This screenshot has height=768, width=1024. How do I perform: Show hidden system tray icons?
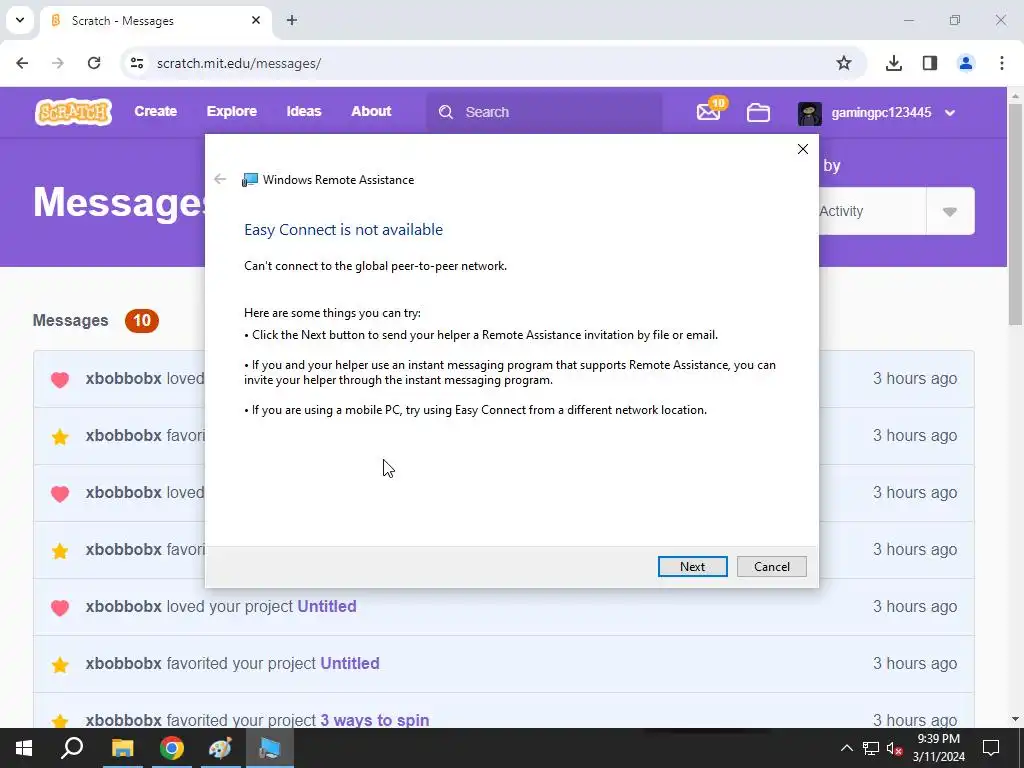(x=846, y=748)
